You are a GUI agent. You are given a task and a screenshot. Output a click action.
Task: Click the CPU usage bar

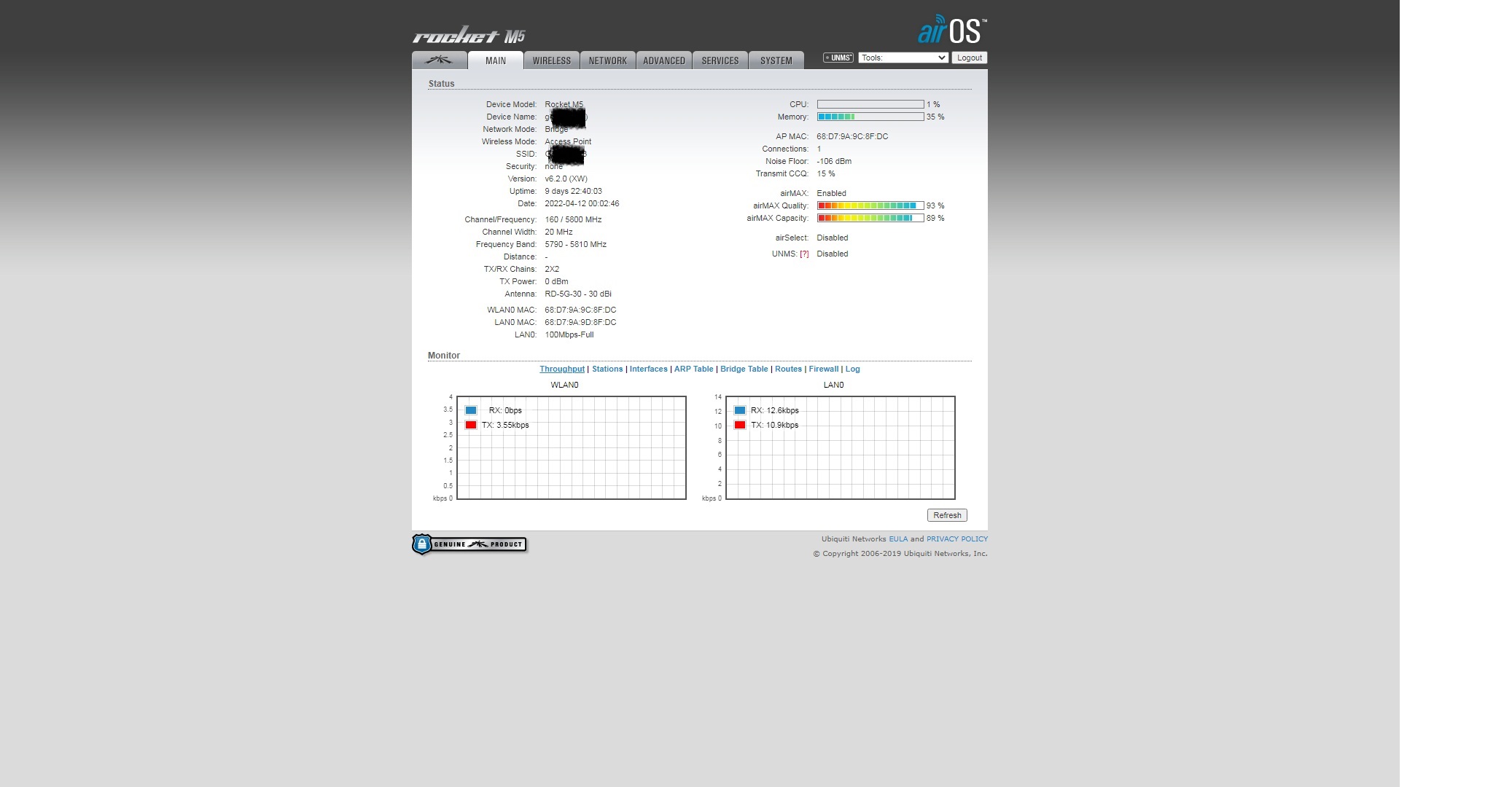click(870, 104)
